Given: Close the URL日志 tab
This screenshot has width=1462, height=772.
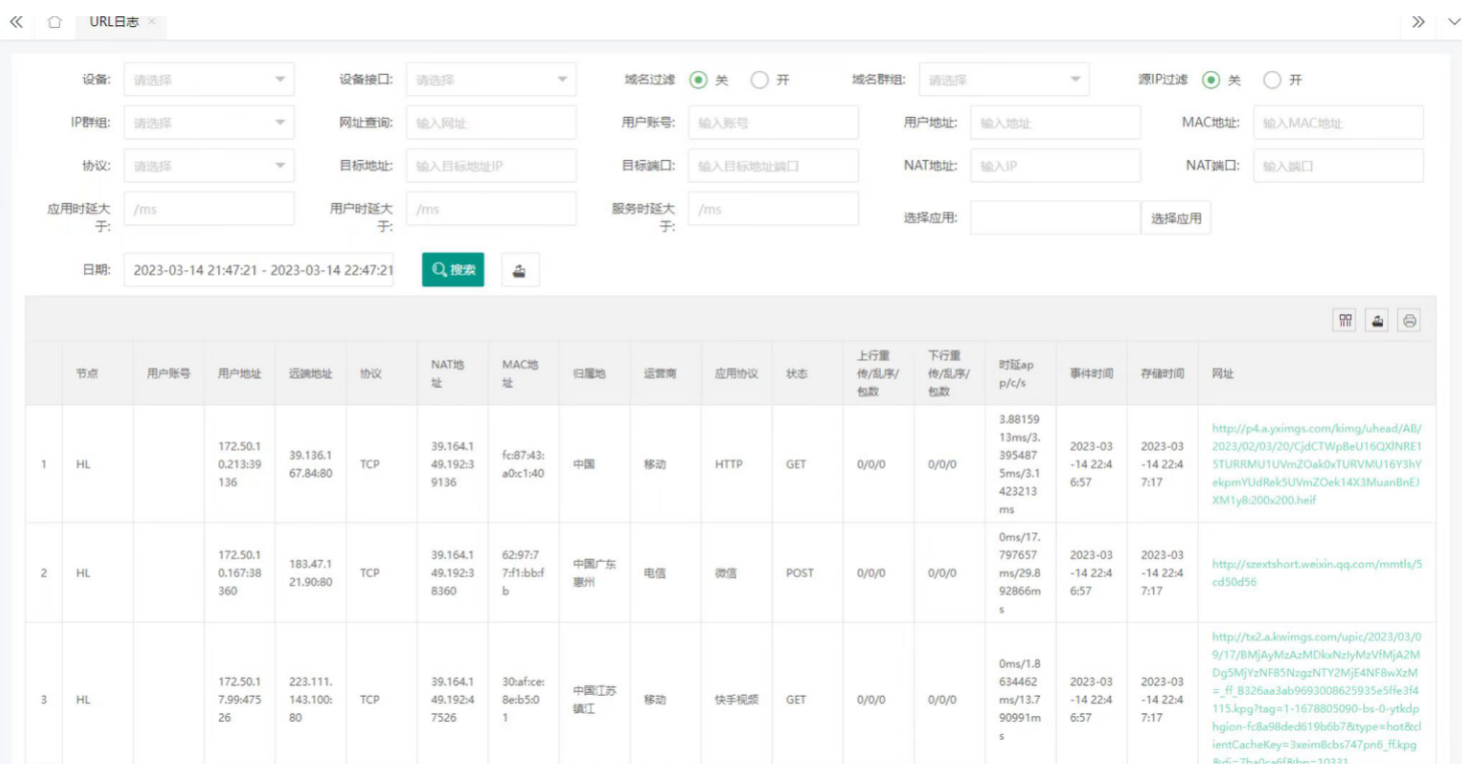Looking at the screenshot, I should click(151, 21).
